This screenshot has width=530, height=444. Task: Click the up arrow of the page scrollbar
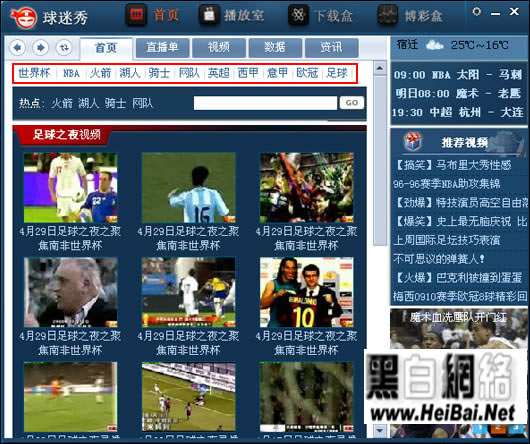click(x=380, y=68)
